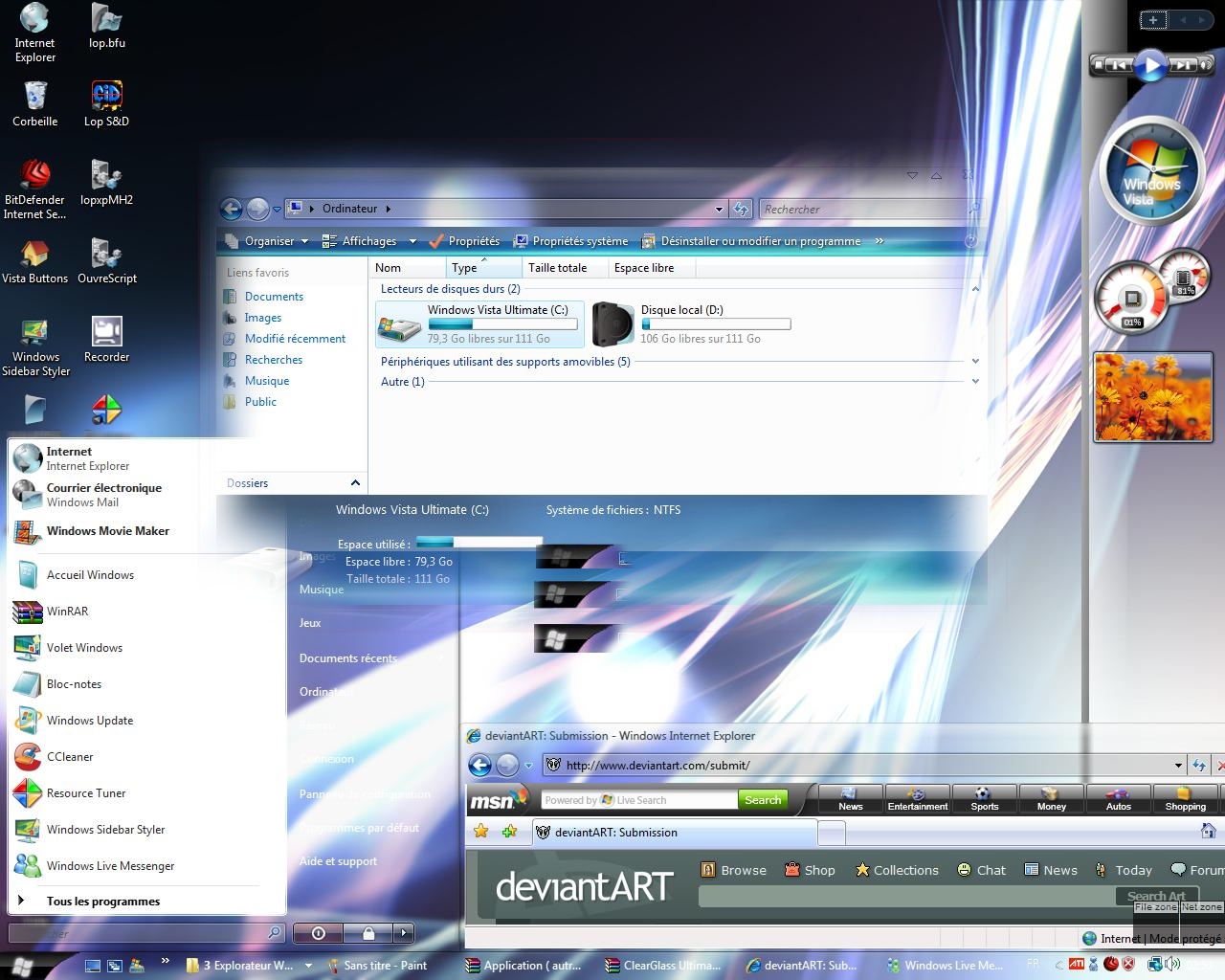Play media in sidebar player gadget
1225x980 pixels.
click(x=1151, y=65)
